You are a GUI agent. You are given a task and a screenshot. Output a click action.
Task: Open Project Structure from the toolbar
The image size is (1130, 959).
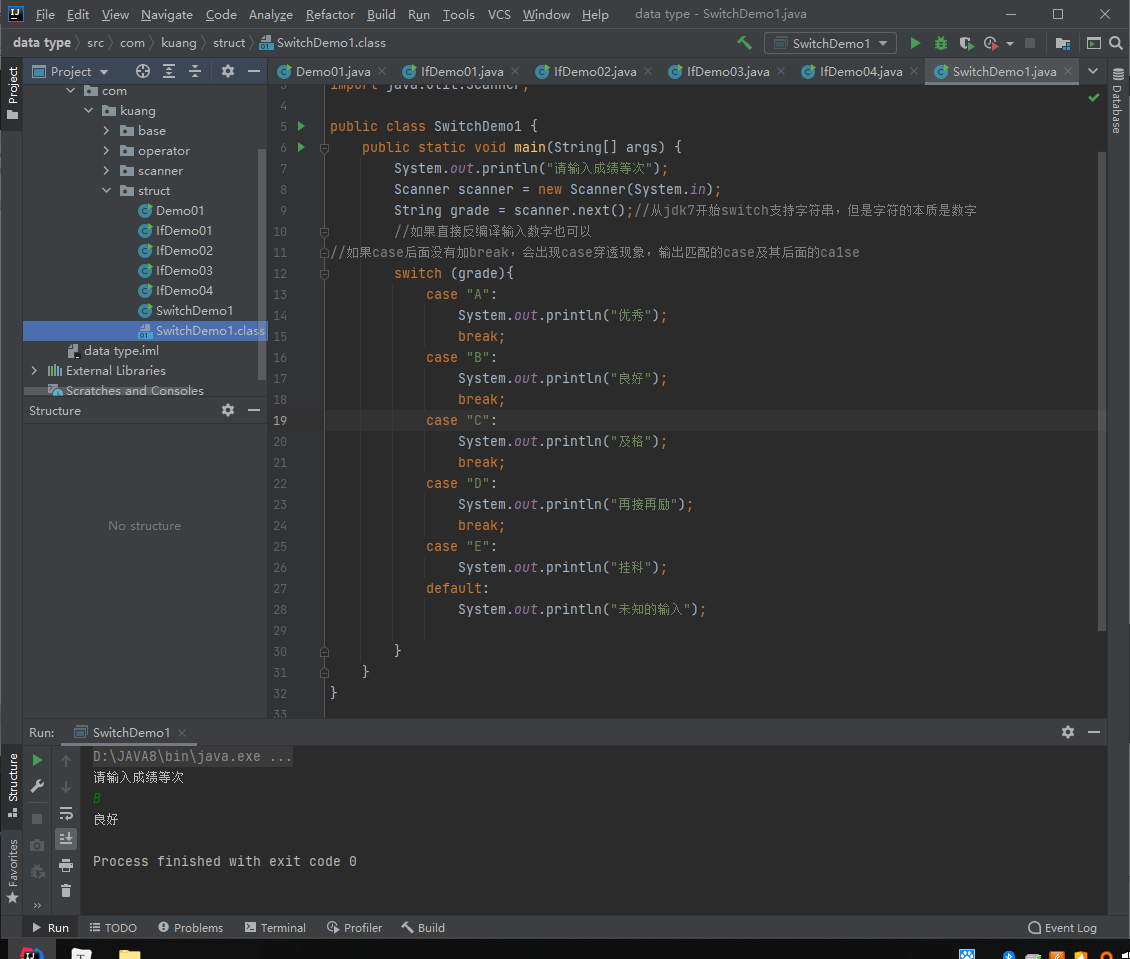point(1063,43)
